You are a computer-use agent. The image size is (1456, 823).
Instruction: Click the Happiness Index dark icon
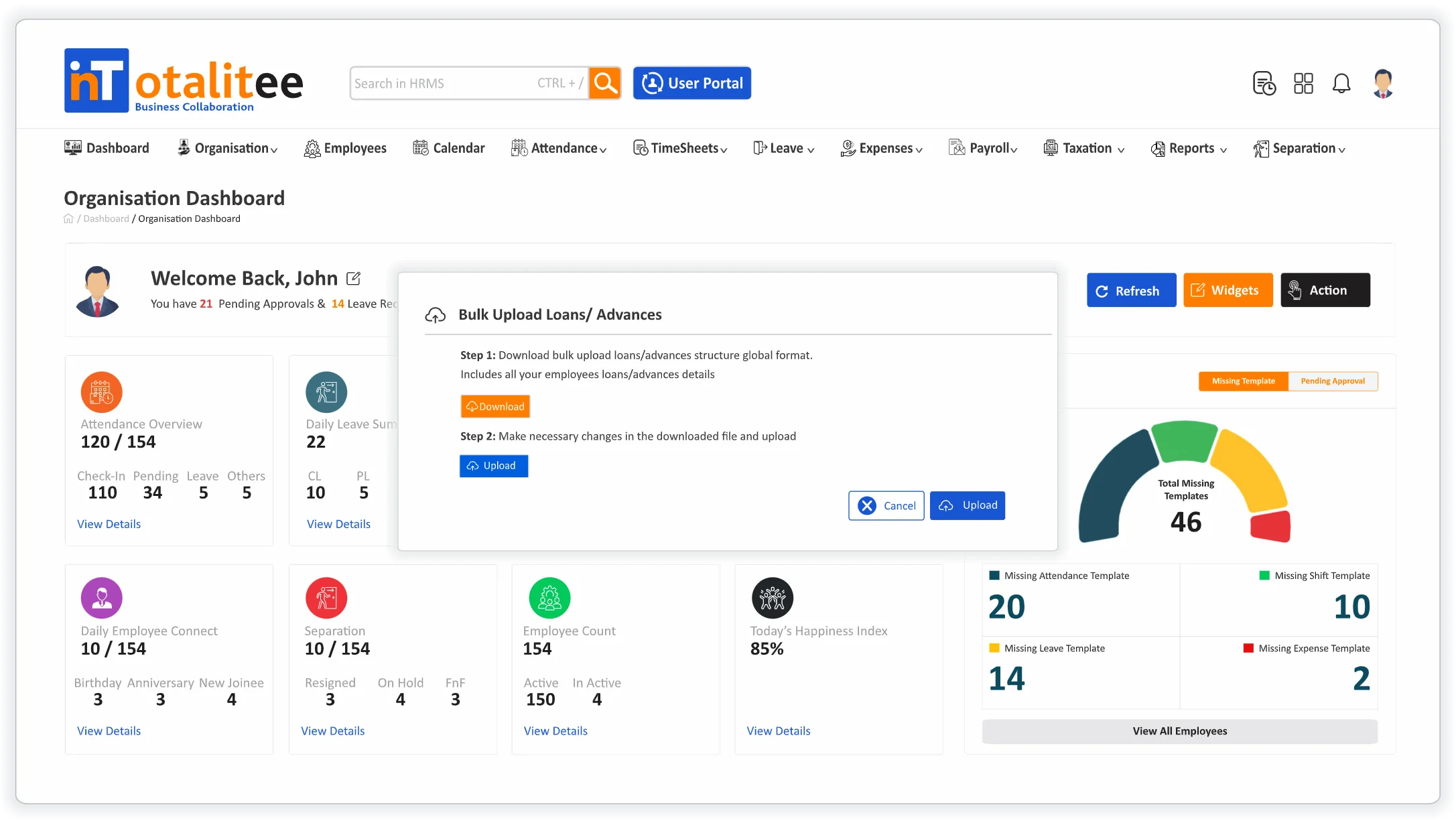coord(772,598)
